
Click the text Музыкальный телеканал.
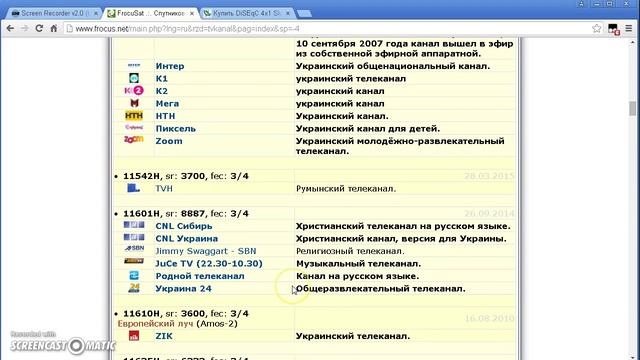tap(358, 263)
